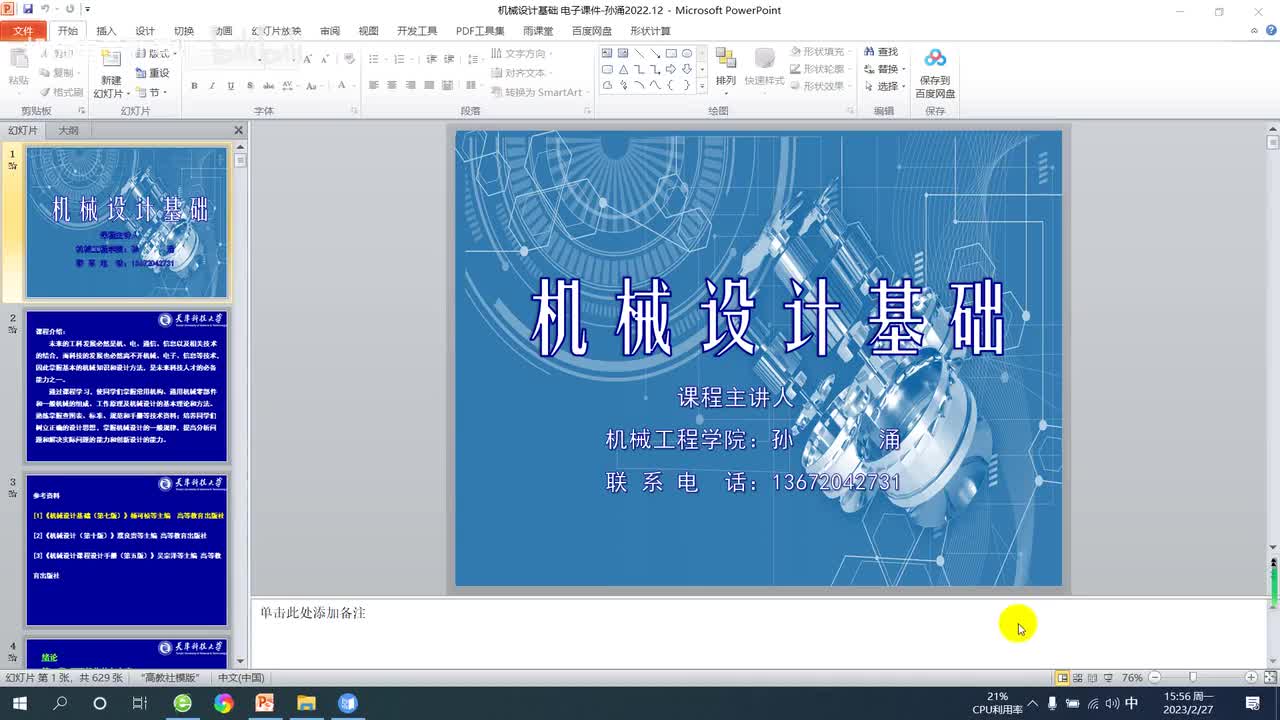Click the zoom out minus button
The image size is (1280, 720).
pos(1154,678)
